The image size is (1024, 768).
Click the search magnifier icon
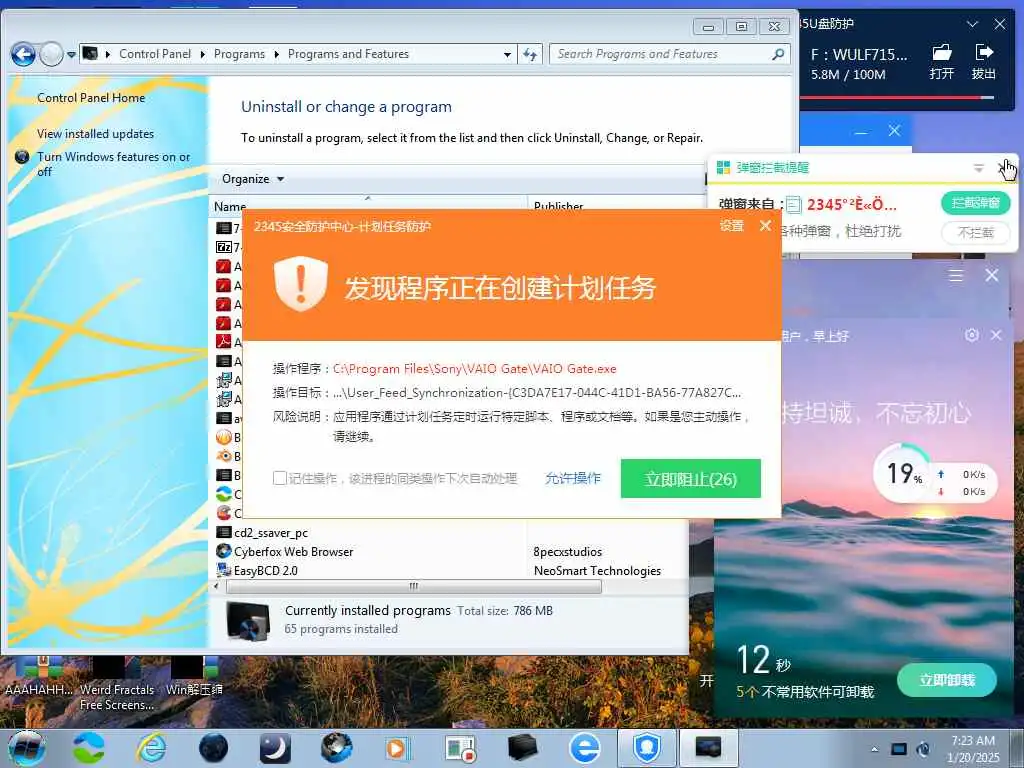tap(778, 54)
